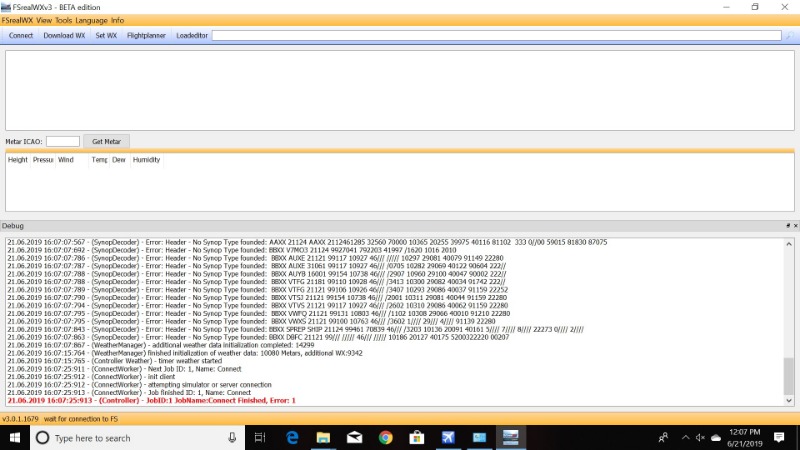The image size is (800, 450).
Task: Click the Humidity column header
Action: pyautogui.click(x=146, y=160)
